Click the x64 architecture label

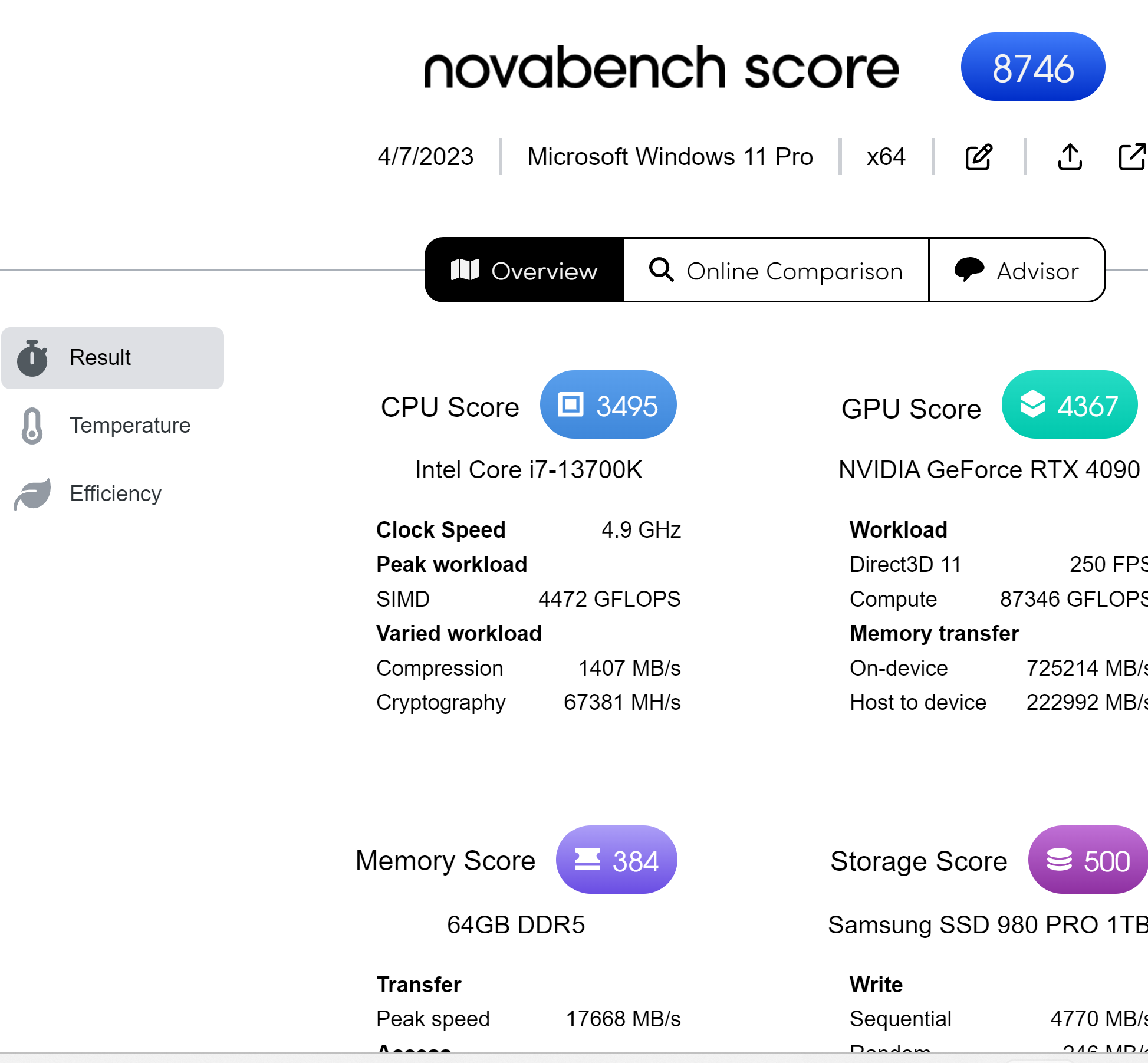pos(886,157)
